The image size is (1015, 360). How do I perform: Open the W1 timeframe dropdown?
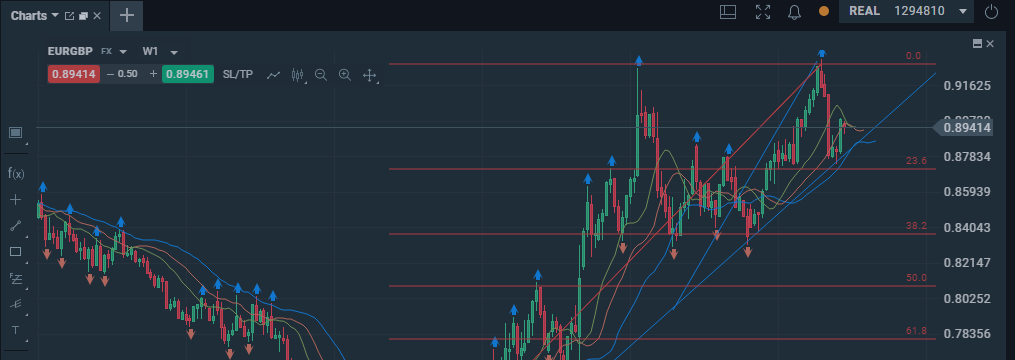[173, 52]
